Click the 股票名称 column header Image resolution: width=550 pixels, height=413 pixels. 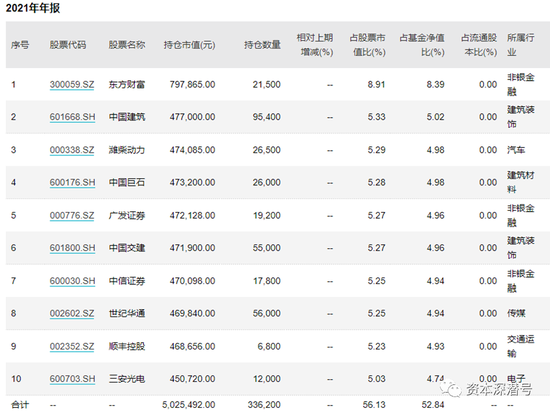pos(127,45)
